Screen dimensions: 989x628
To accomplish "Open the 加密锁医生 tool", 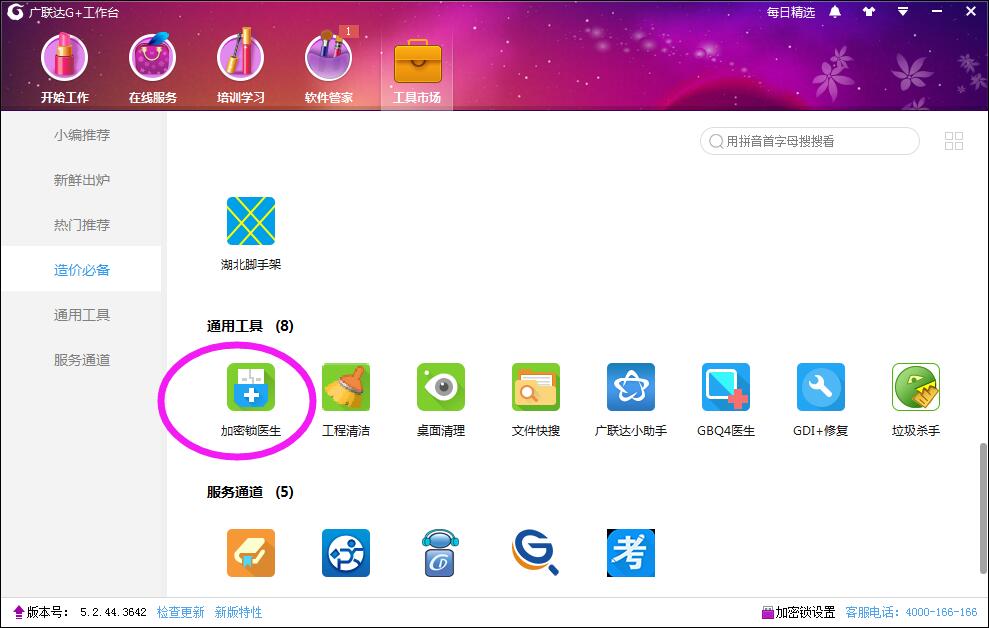I will [251, 387].
